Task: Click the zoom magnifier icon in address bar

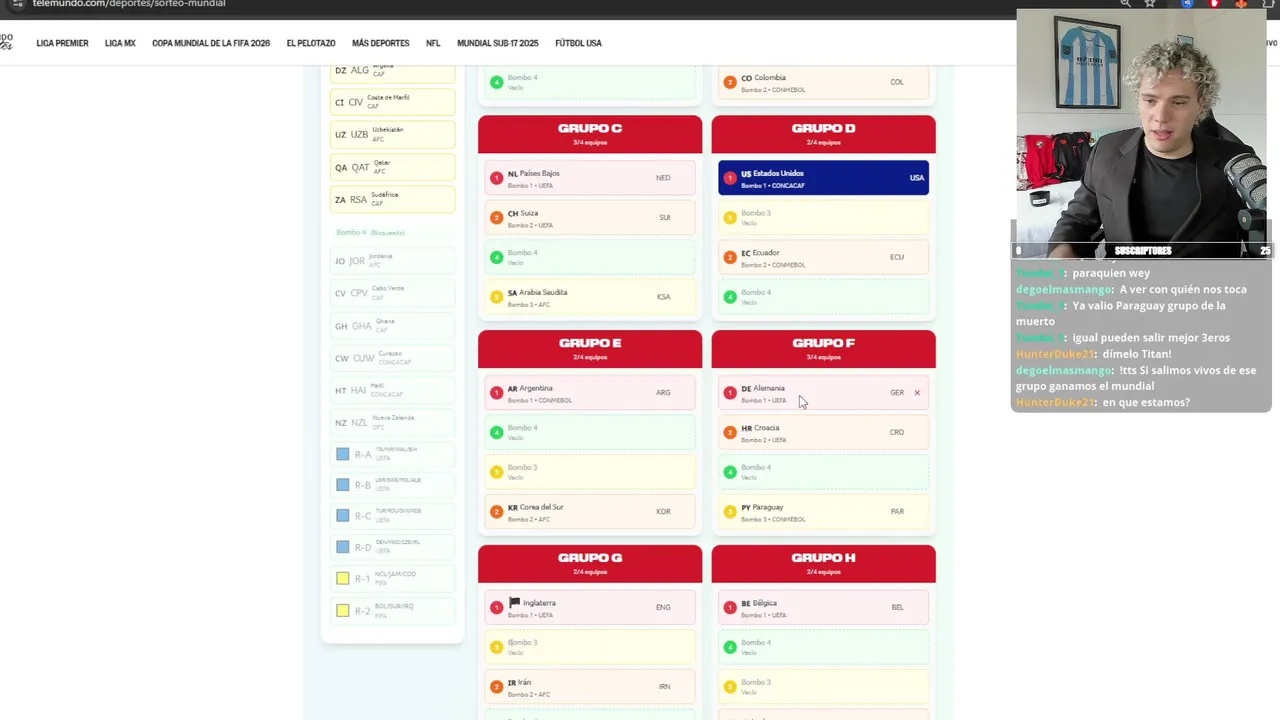Action: point(1126,4)
